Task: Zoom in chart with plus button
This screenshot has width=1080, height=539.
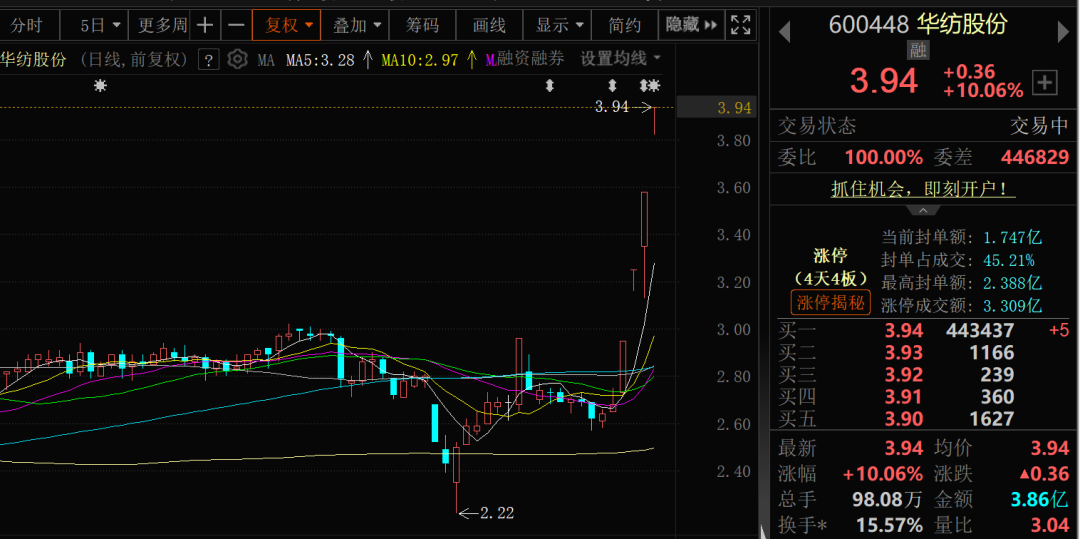Action: click(205, 25)
